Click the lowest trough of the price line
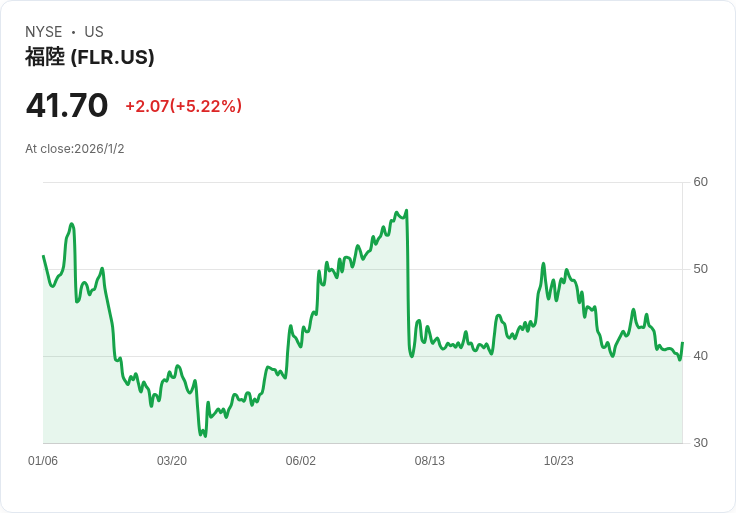Image resolution: width=736 pixels, height=513 pixels. tap(205, 436)
